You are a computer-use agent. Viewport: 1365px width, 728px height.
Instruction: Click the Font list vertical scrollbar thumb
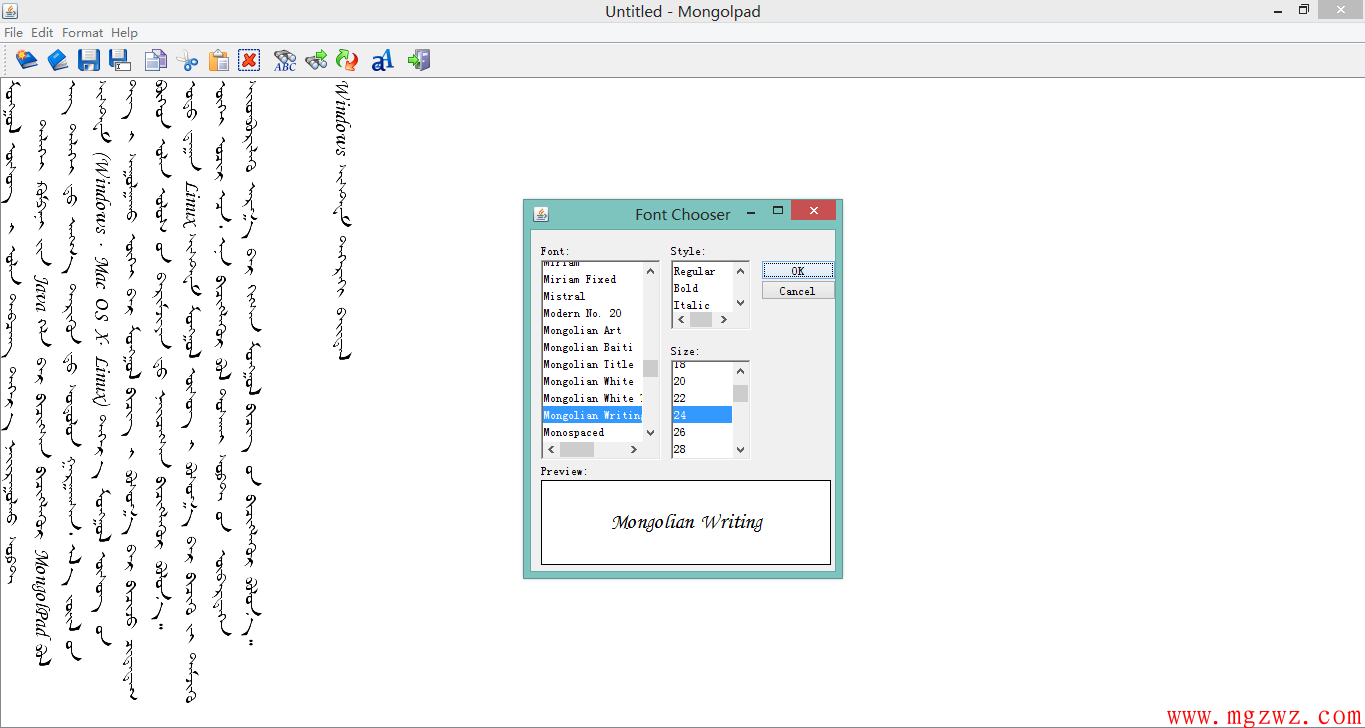click(x=651, y=368)
